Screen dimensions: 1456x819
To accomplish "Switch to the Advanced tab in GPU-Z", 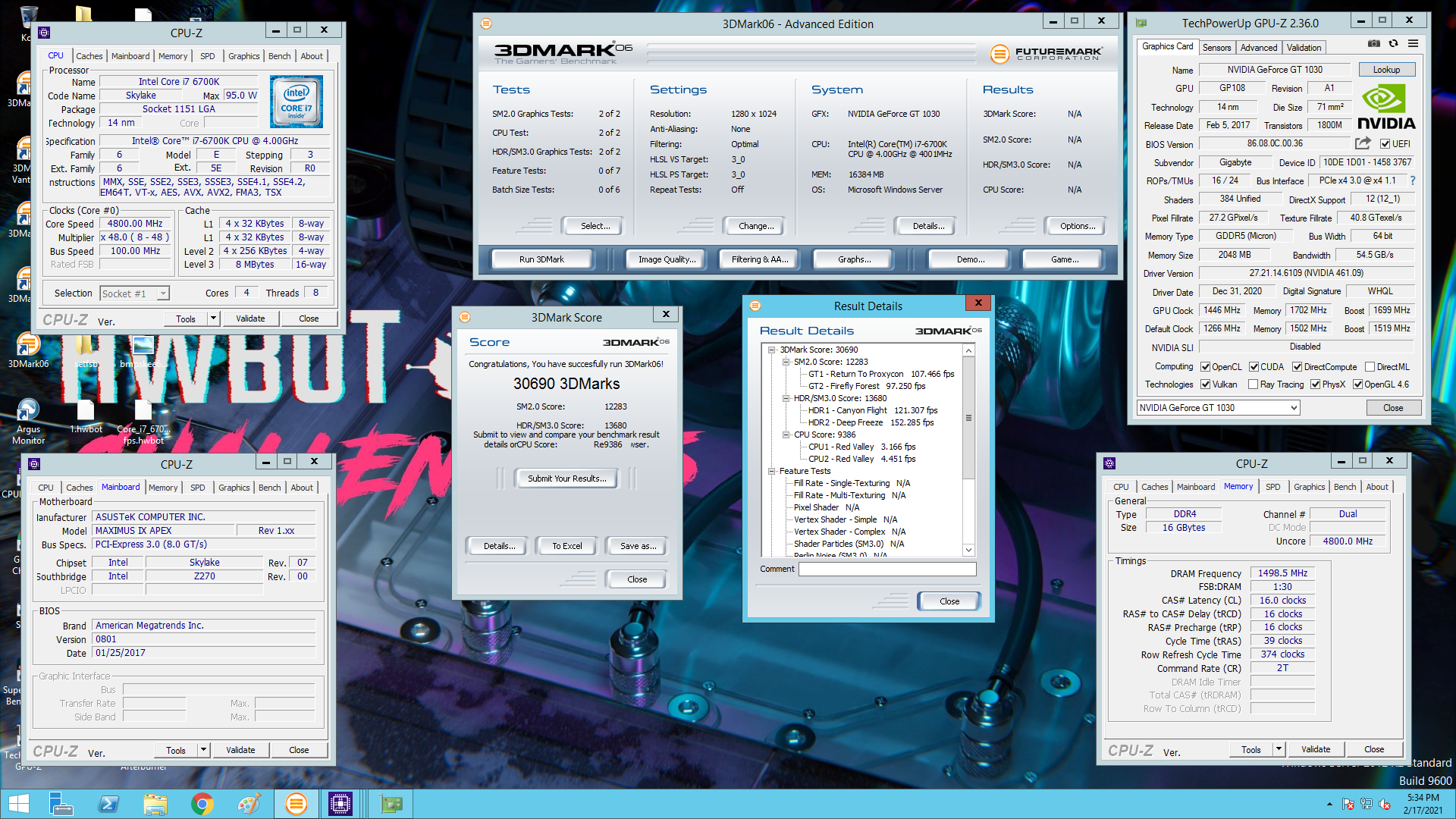I will [1259, 48].
